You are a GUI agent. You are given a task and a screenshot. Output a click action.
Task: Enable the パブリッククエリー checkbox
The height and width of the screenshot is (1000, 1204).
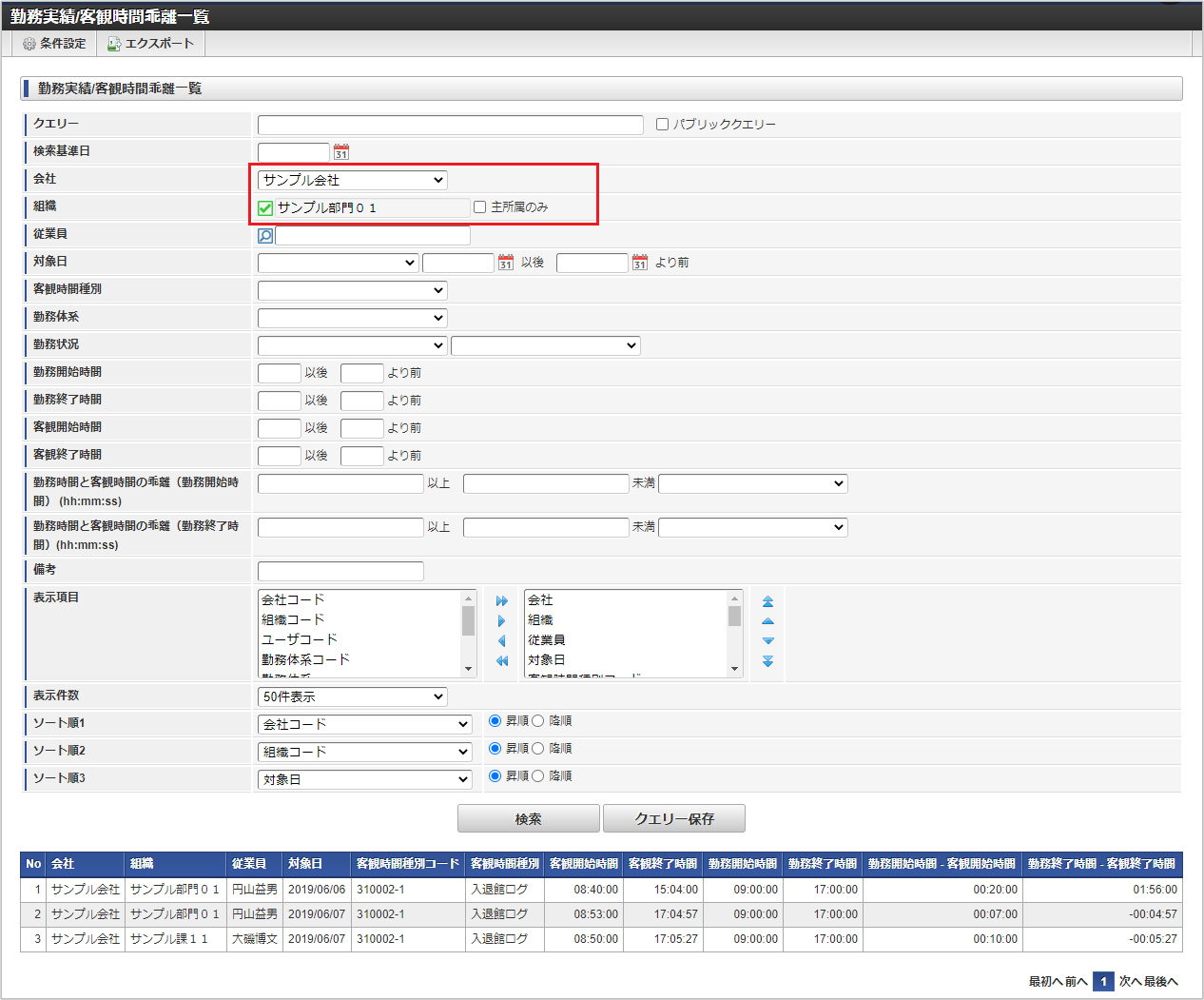(x=663, y=125)
